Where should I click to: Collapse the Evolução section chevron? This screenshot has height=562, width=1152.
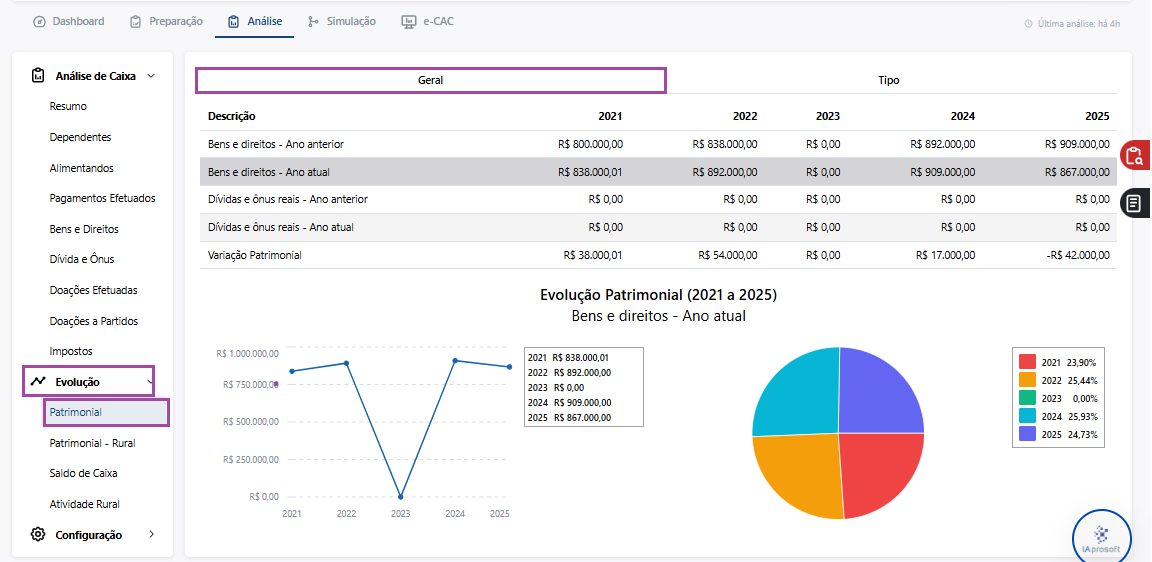150,382
